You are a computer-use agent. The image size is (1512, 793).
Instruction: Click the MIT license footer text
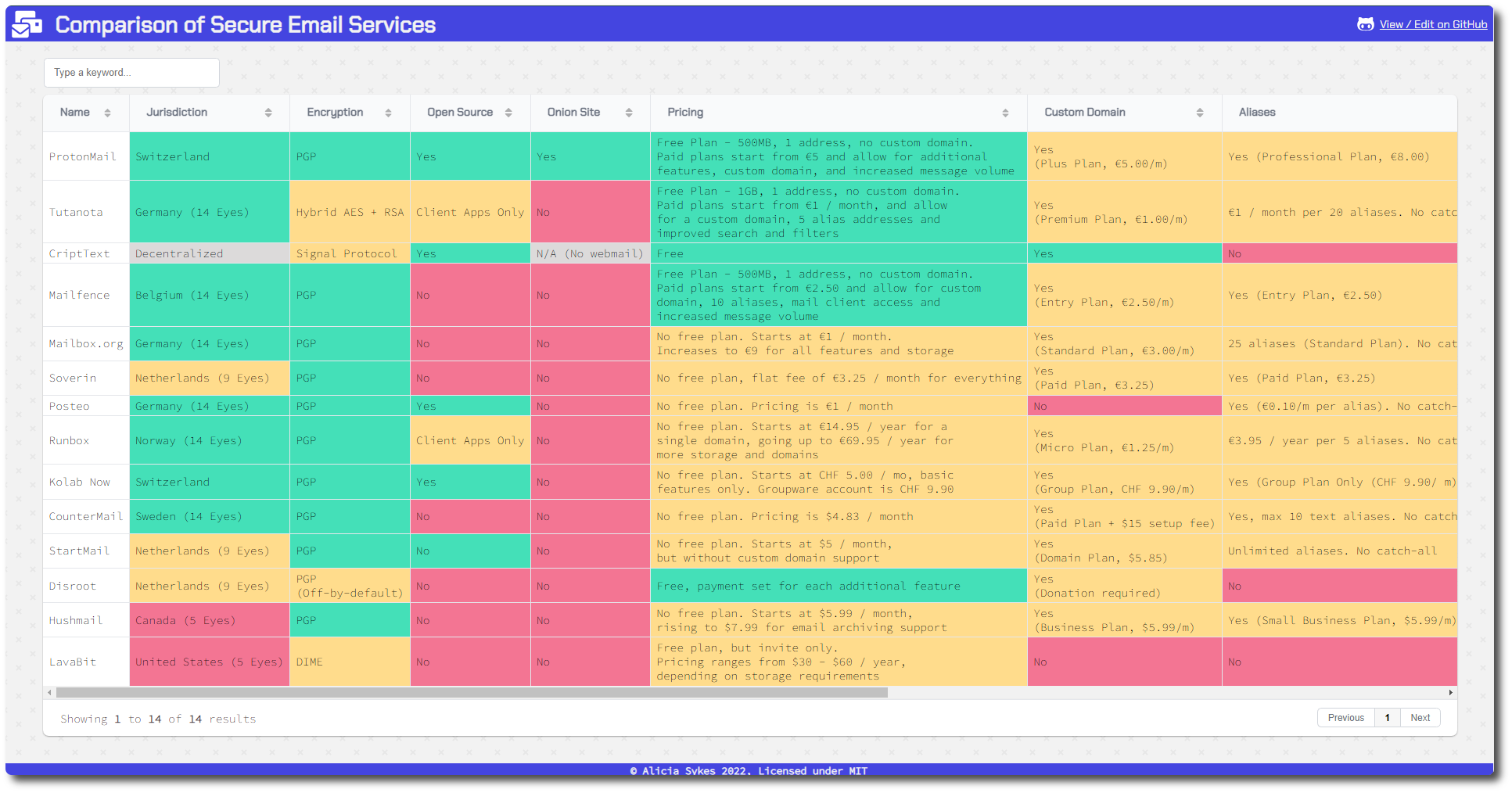(749, 771)
